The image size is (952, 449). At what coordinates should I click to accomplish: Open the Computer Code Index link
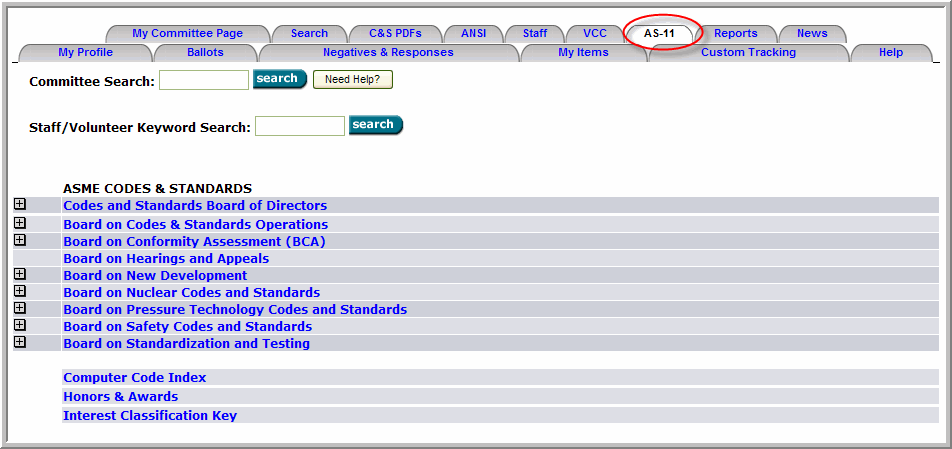[x=135, y=377]
